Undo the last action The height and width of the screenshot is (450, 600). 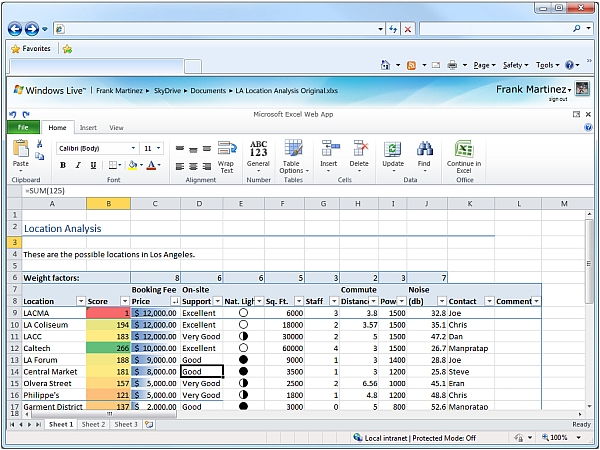coord(13,114)
